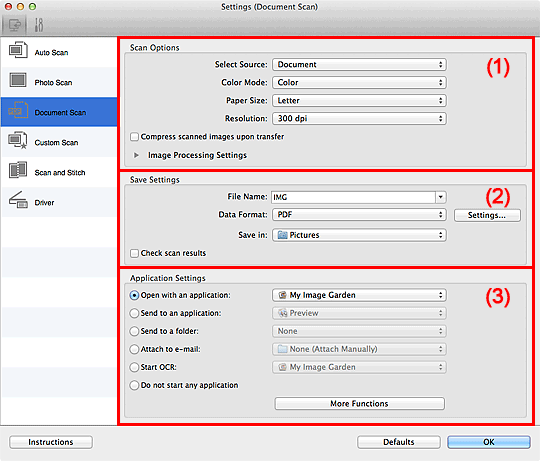Screen dimensions: 540x461
Task: Click the disabled Preview application dropdown
Action: (359, 313)
